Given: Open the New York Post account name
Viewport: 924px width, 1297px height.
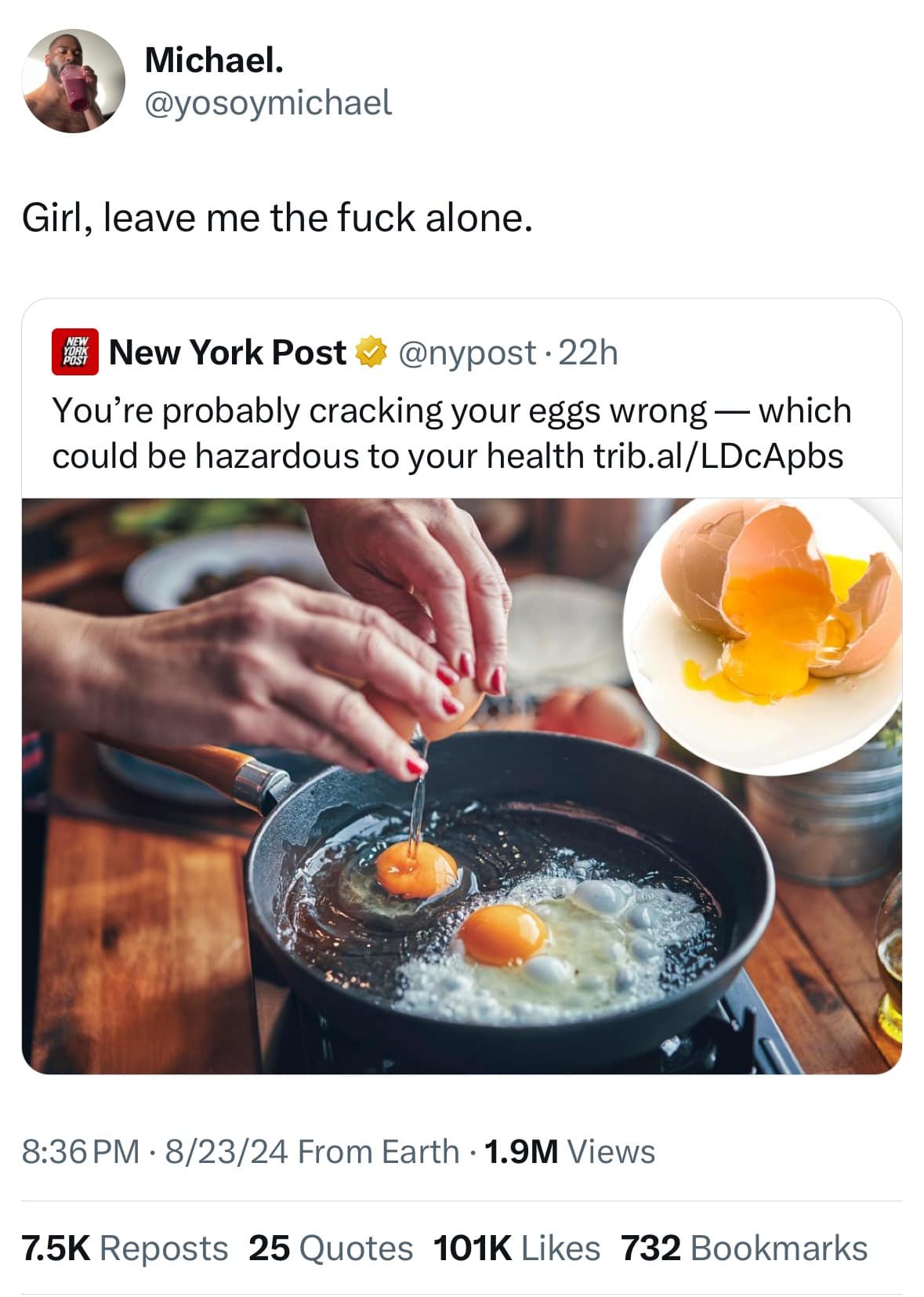Looking at the screenshot, I should tap(228, 353).
